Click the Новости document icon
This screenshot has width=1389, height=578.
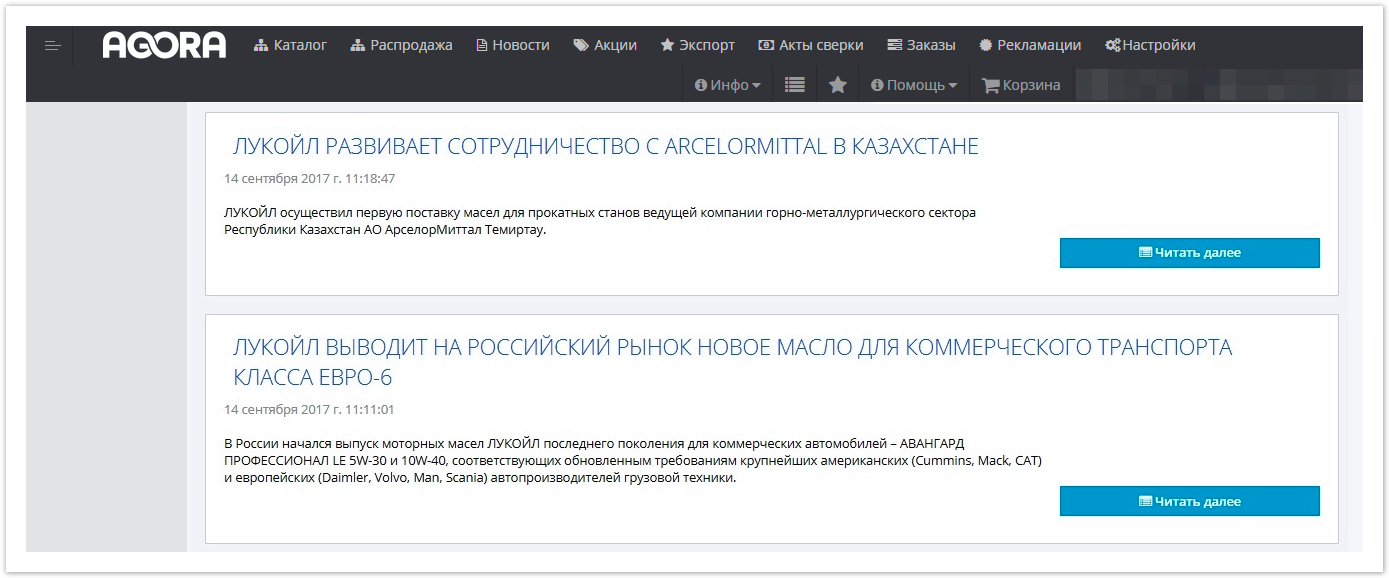[482, 45]
